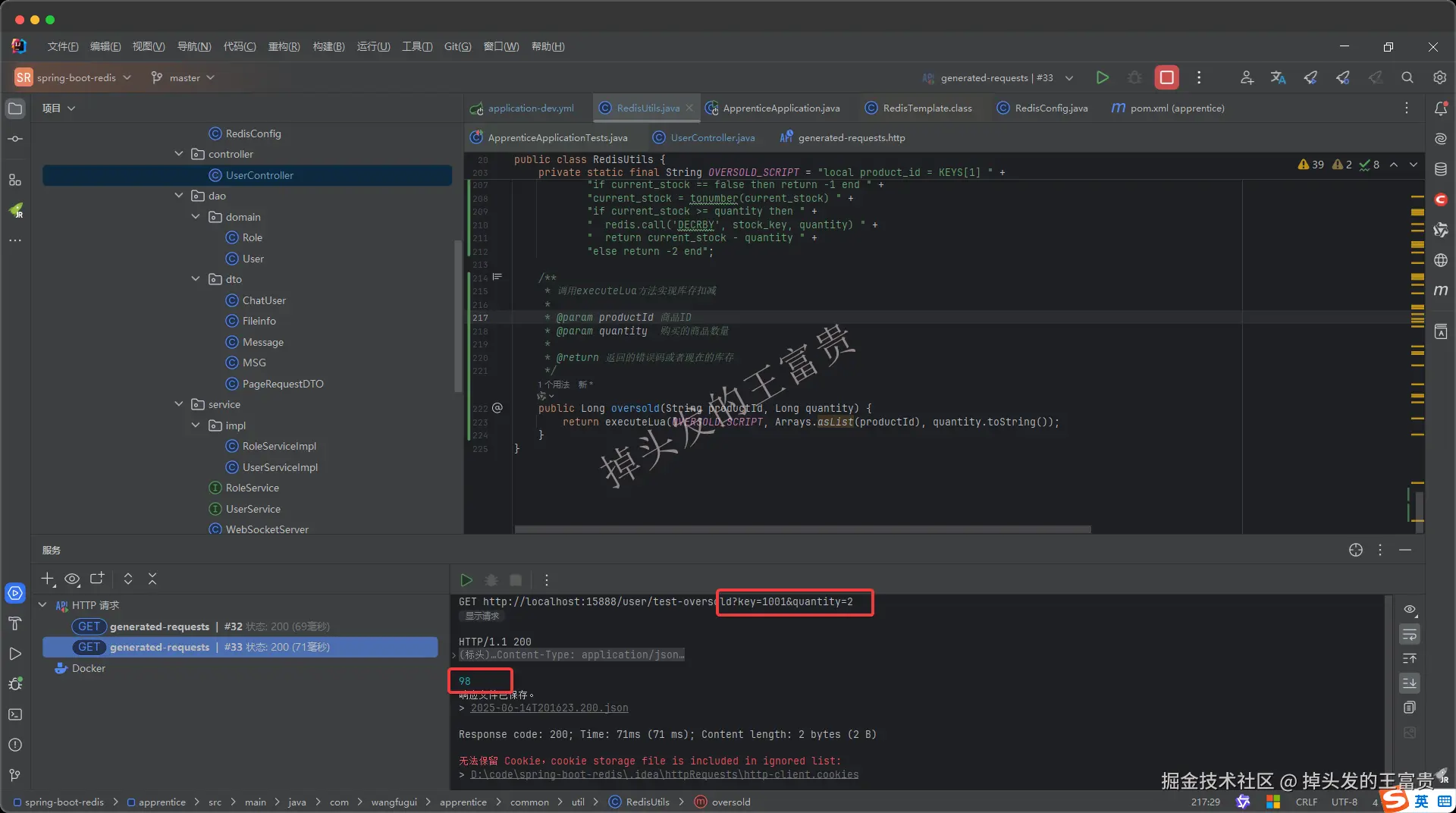Toggle the response view eye icon
This screenshot has width=1456, height=813.
point(1410,609)
